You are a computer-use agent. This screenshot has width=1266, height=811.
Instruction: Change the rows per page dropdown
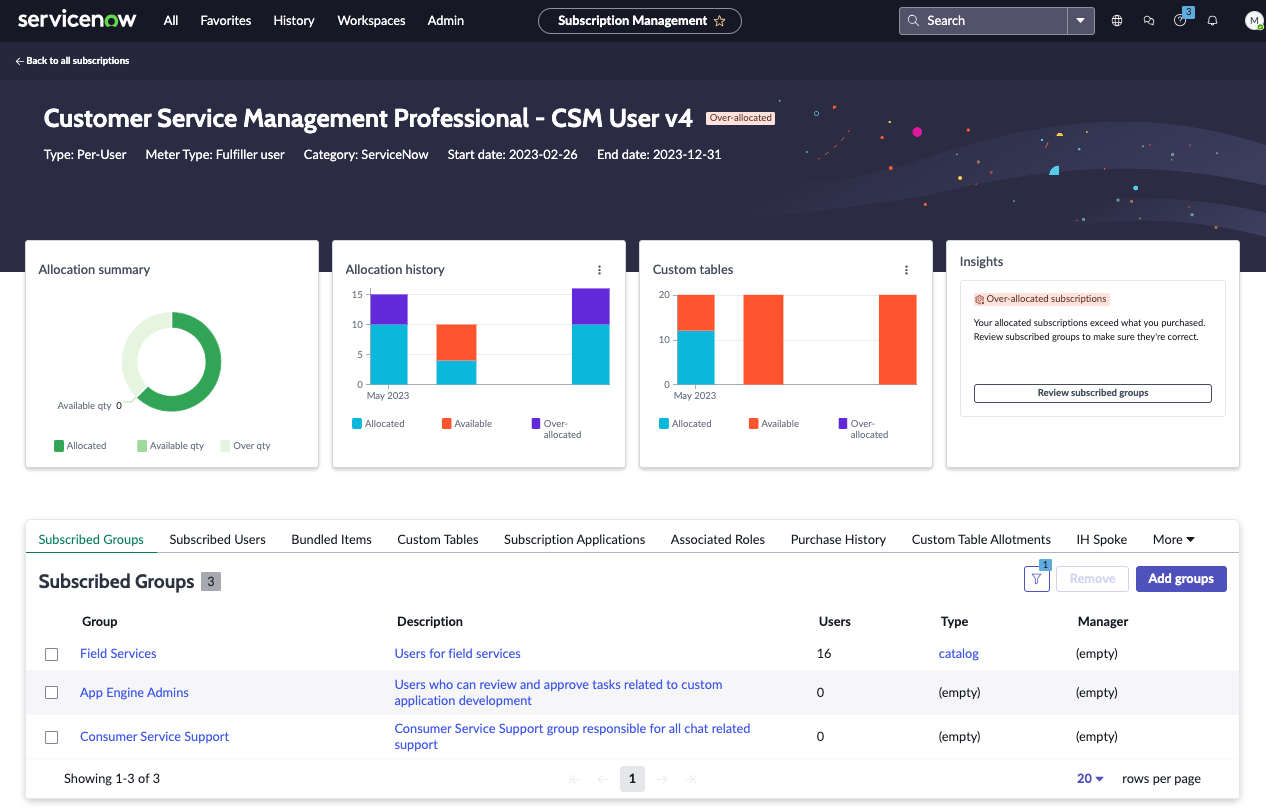[1090, 779]
